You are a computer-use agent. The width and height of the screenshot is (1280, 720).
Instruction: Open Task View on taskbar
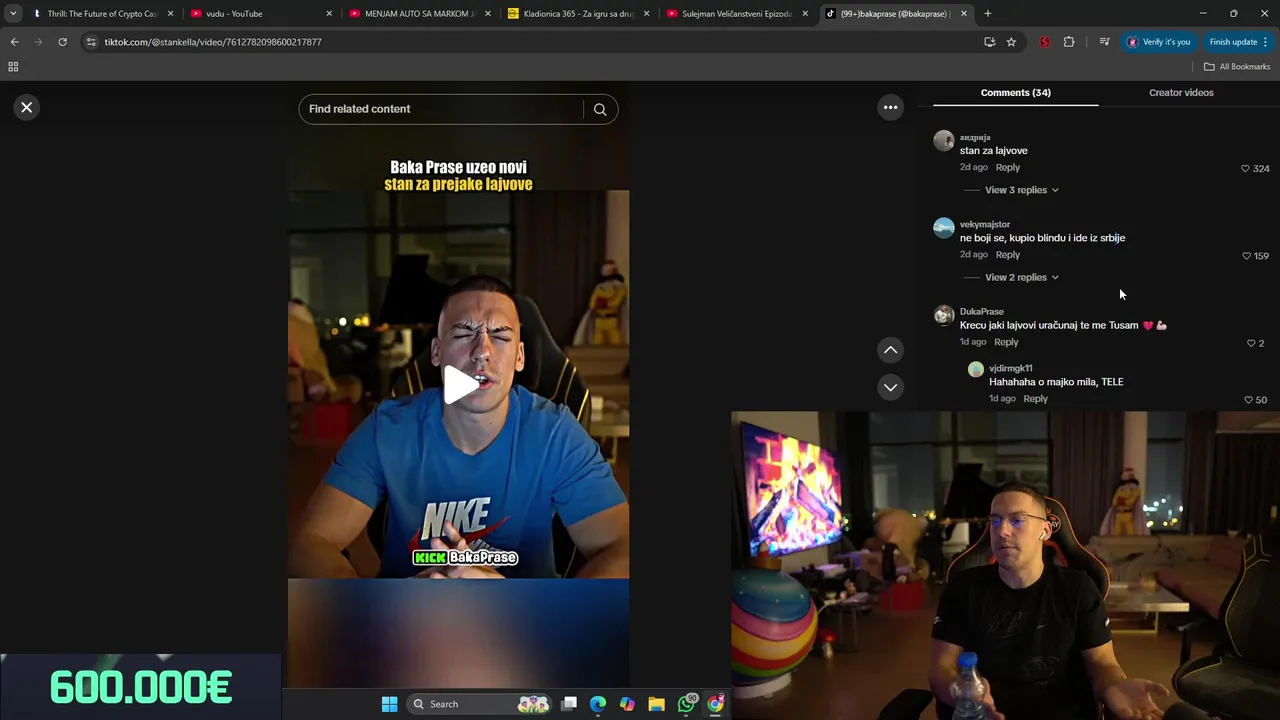coord(569,704)
